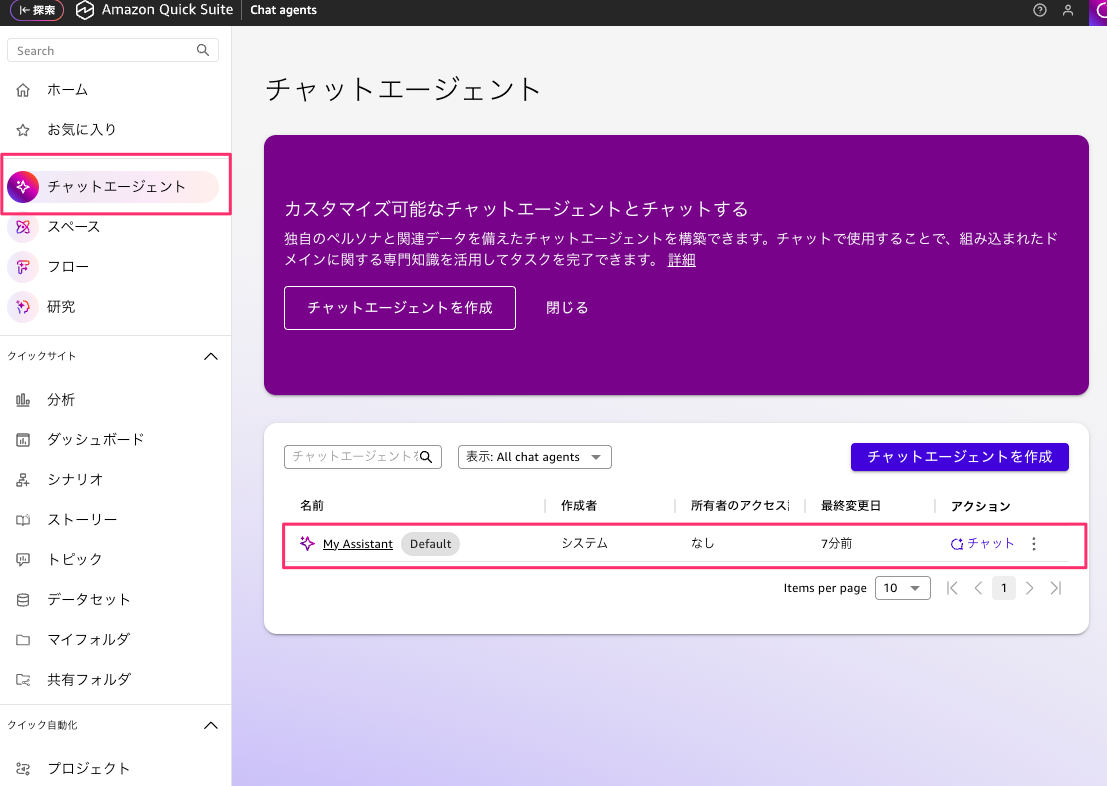
Task: Select ダッシュボード in the sidebar
Action: 95,440
